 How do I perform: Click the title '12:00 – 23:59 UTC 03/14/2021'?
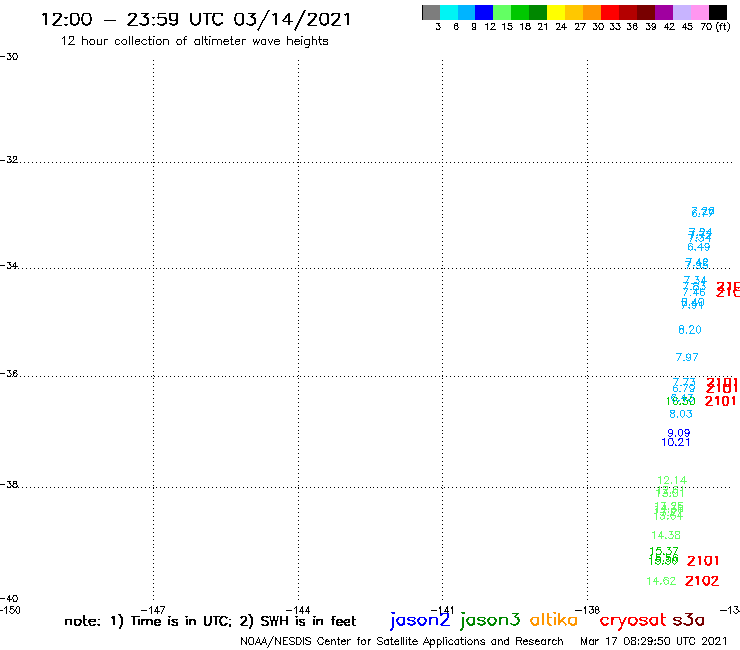click(x=196, y=20)
